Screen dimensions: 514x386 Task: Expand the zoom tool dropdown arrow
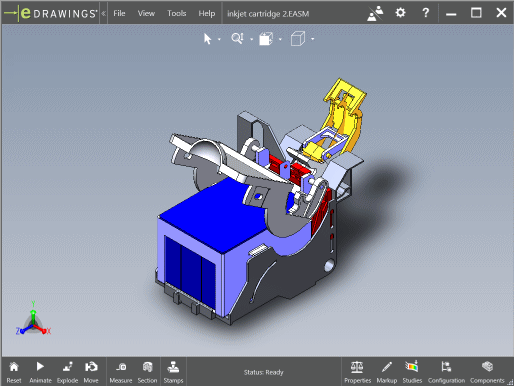[x=251, y=39]
